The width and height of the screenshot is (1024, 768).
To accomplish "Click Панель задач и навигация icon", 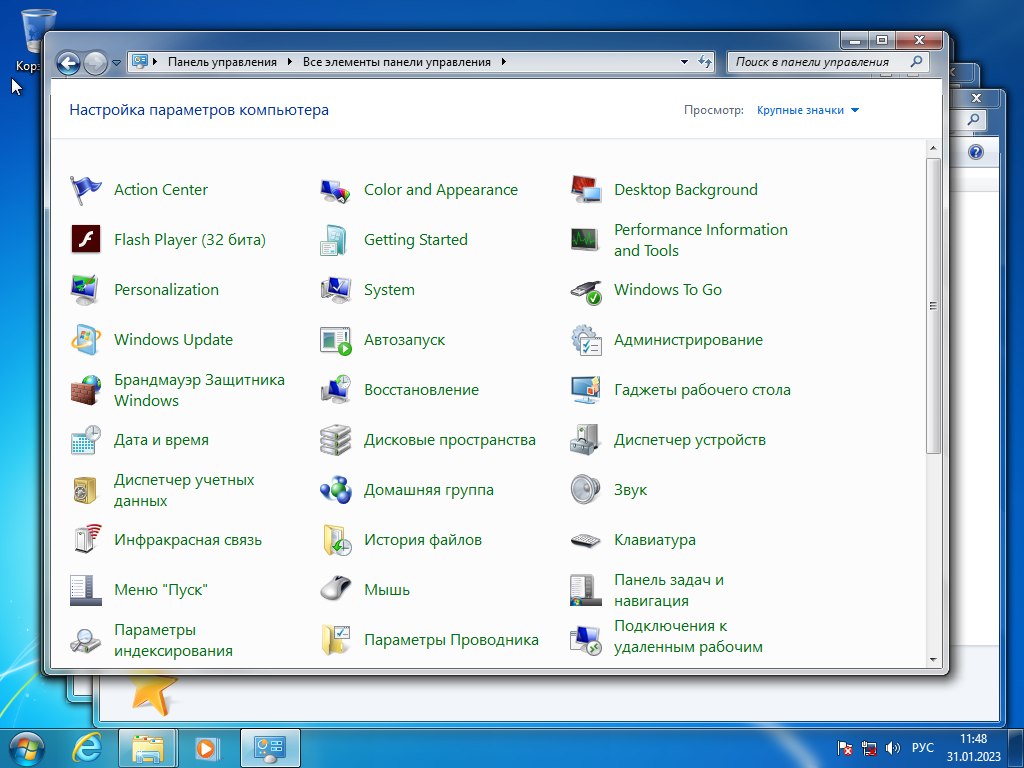I will click(x=586, y=590).
